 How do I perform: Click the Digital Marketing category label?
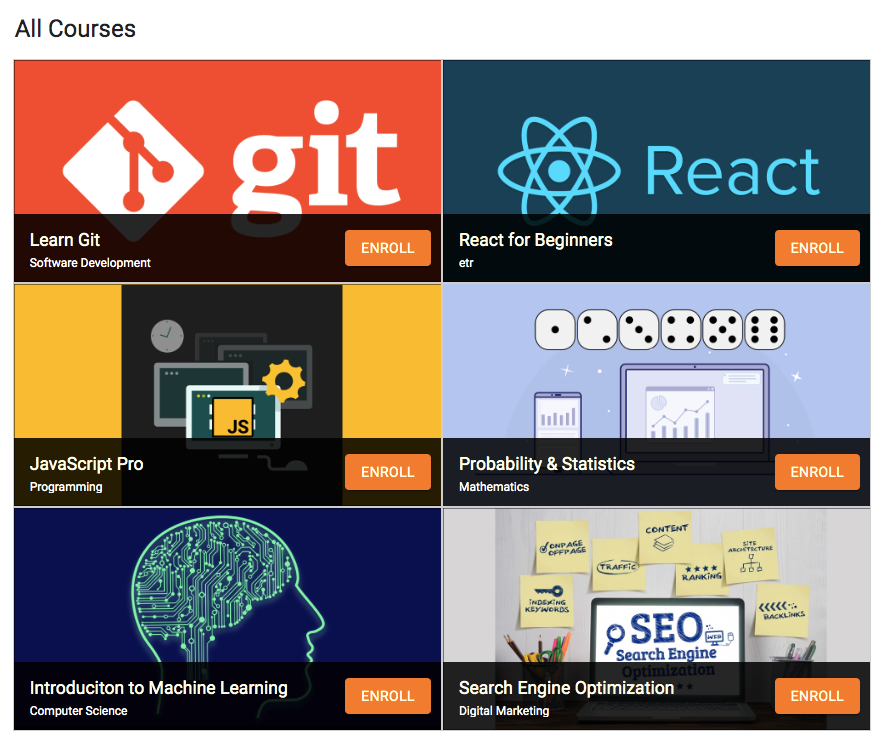pos(504,711)
